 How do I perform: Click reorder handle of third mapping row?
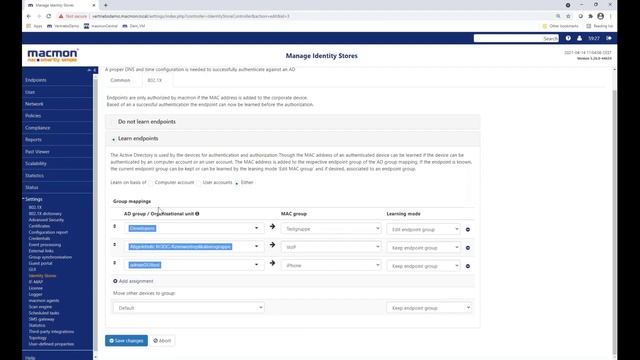[x=115, y=263]
